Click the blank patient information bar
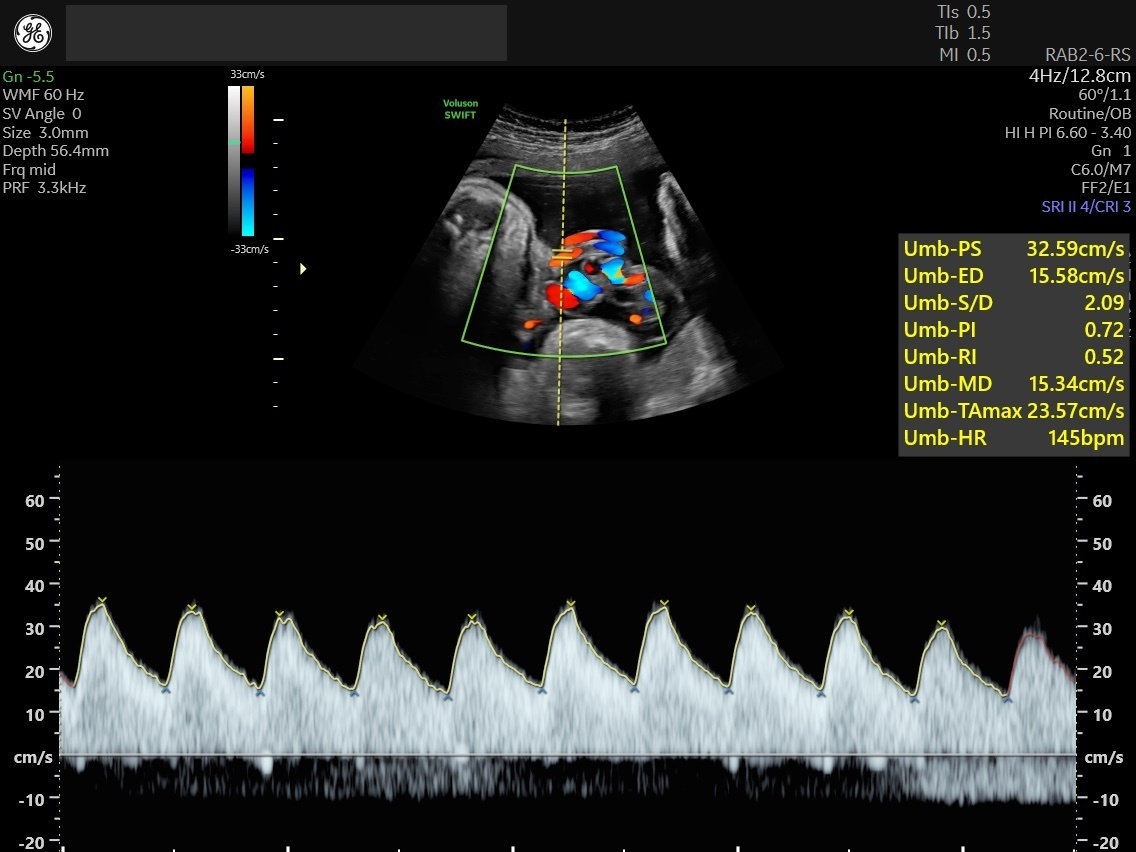Screen dimensions: 1136x852 tap(286, 33)
